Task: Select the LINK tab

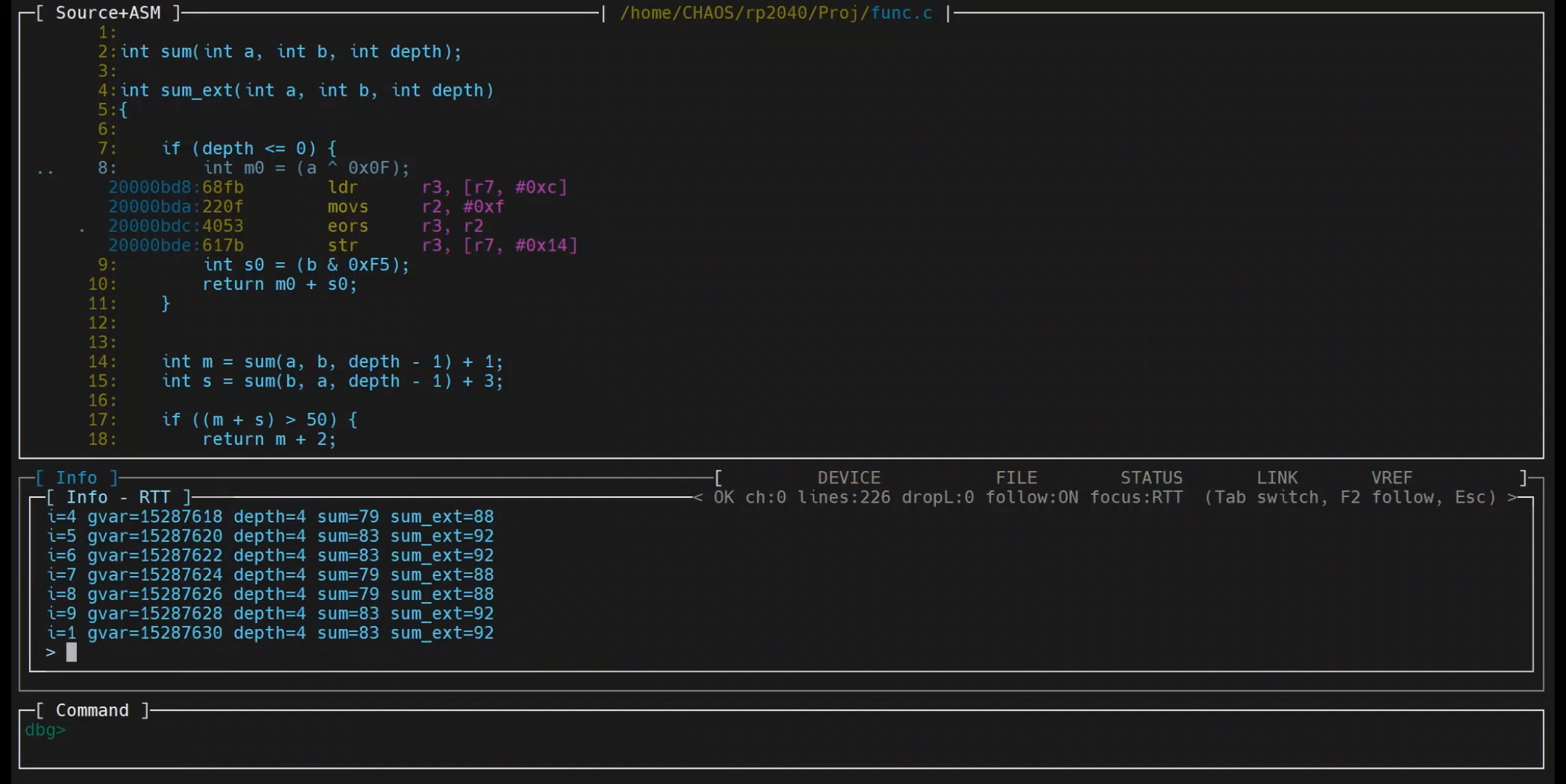Action: pyautogui.click(x=1277, y=478)
